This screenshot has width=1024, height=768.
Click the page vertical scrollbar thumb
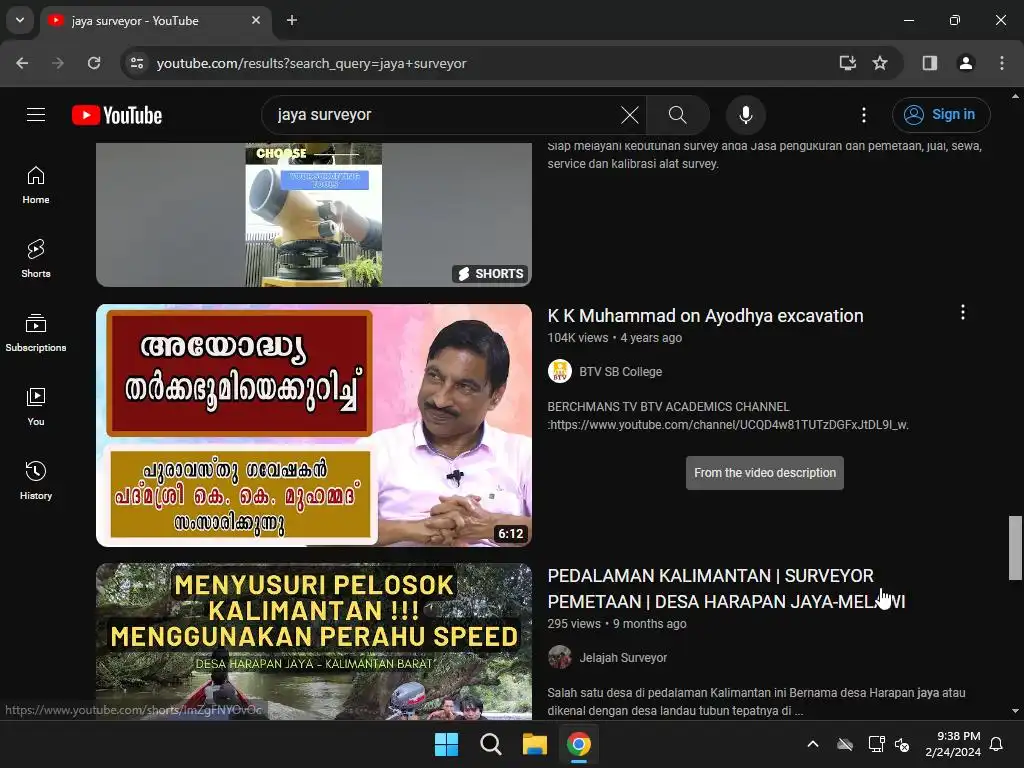(x=1015, y=547)
